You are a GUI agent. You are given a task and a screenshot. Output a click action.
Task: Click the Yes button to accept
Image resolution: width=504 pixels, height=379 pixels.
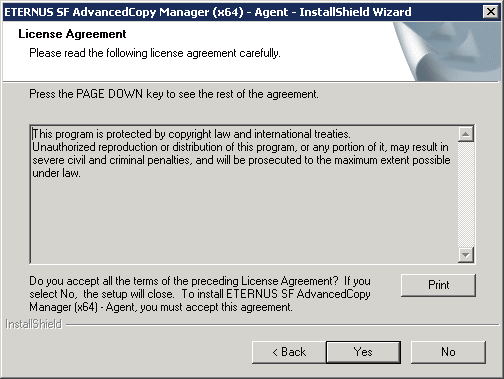tap(363, 352)
